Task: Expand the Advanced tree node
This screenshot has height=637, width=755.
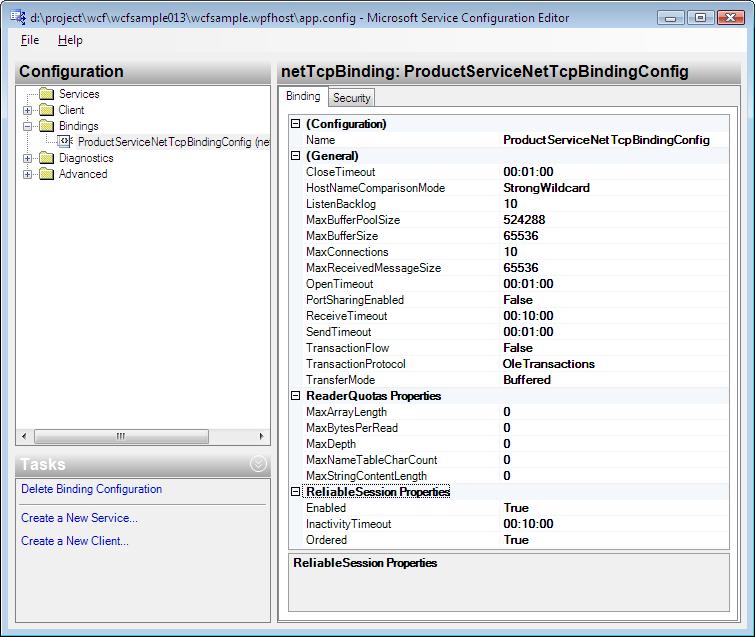Action: 27,174
